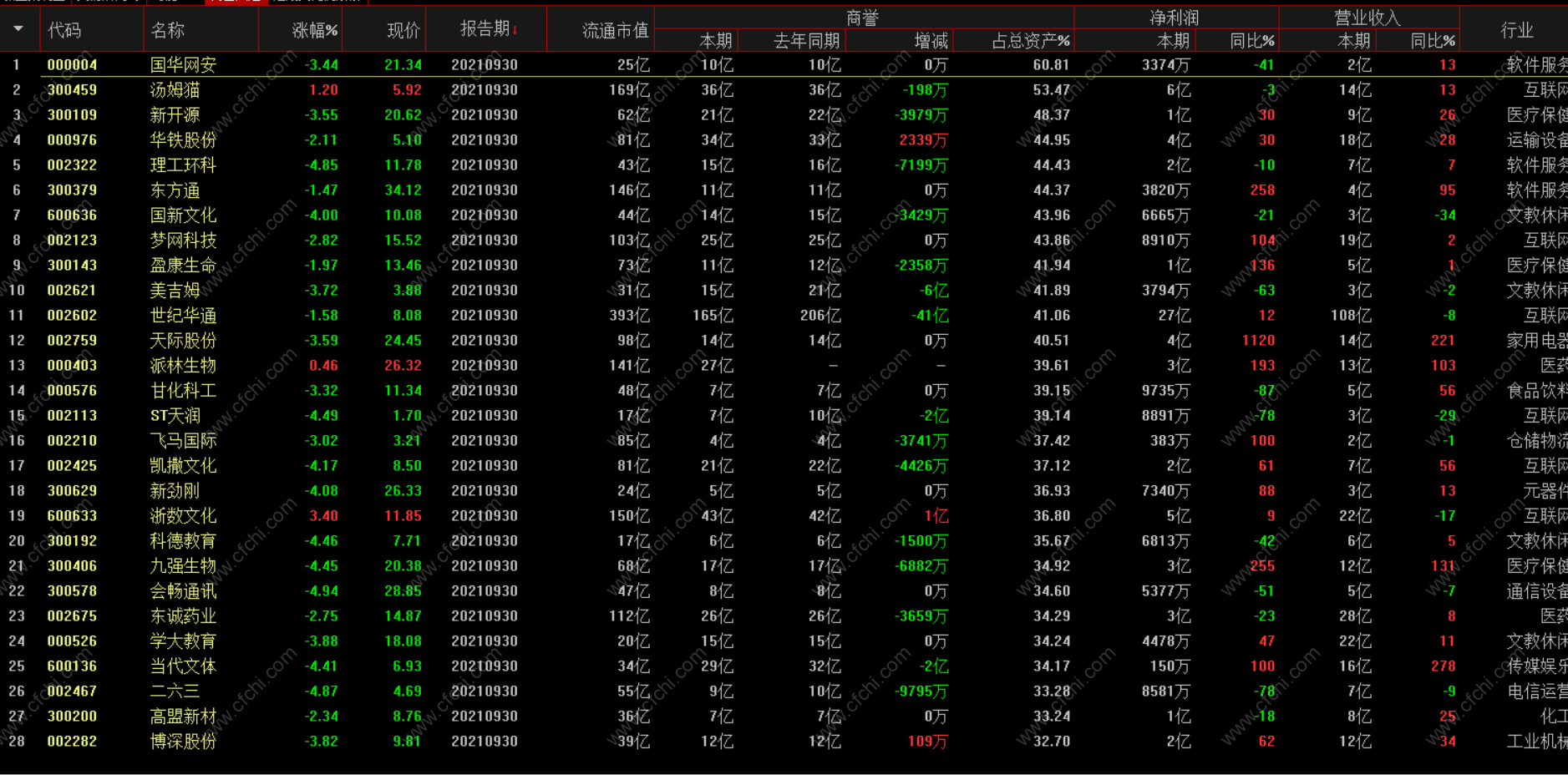Sort by 现价 column header
This screenshot has width=1568, height=775.
click(403, 30)
